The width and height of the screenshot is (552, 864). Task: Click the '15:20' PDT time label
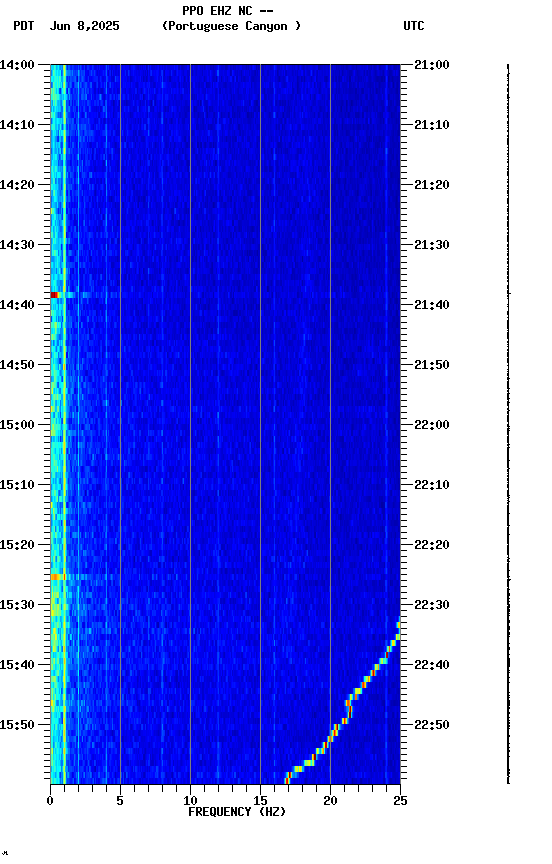point(17,545)
